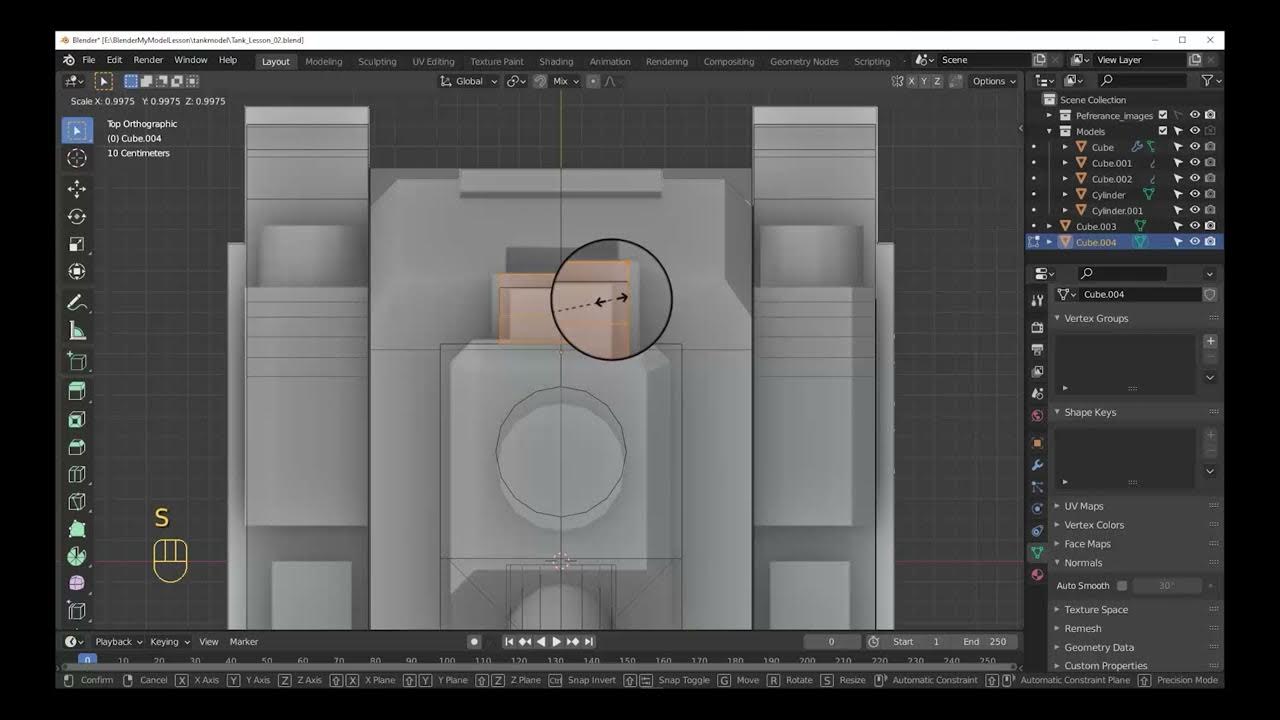Screen dimensions: 1280x720
Task: Select the Inset Faces tool
Action: 77,419
